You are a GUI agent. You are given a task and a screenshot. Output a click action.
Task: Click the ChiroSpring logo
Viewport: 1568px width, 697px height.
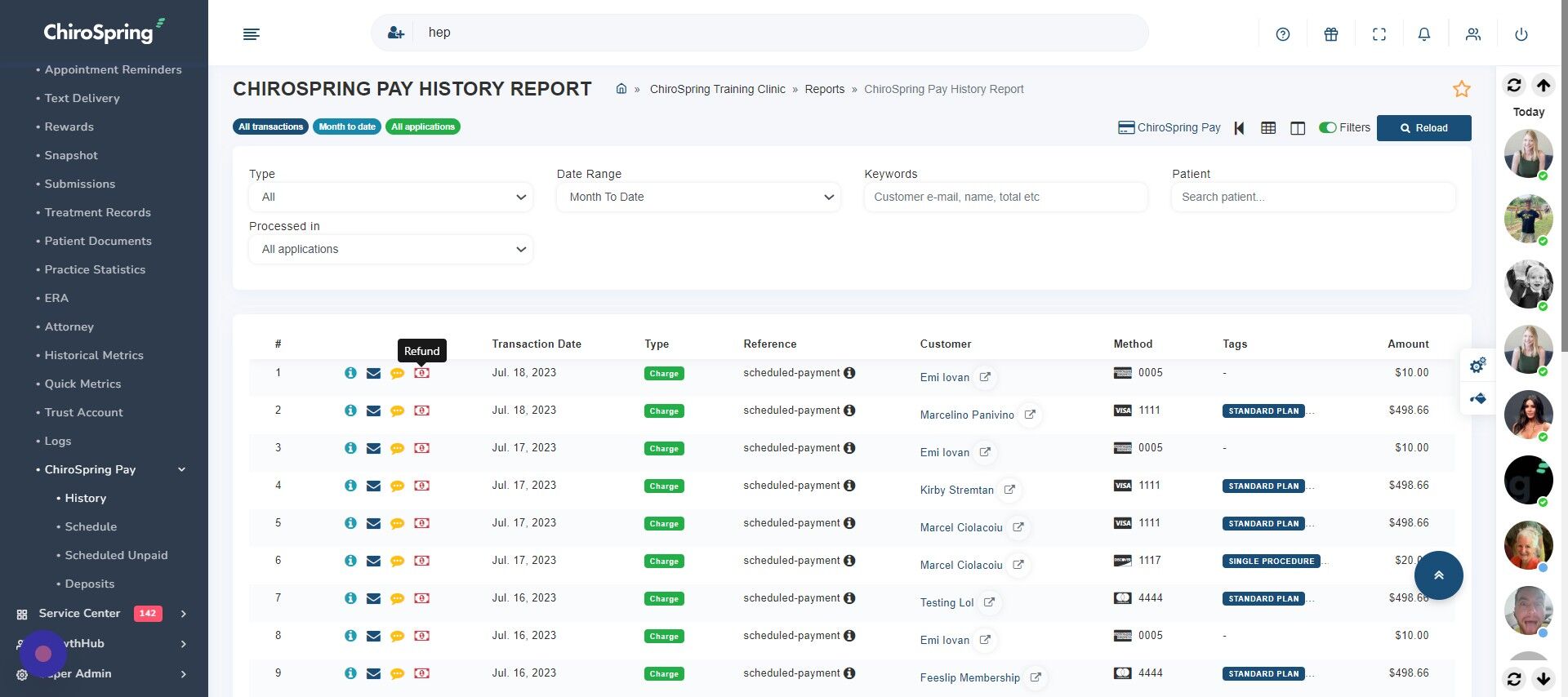(x=104, y=31)
